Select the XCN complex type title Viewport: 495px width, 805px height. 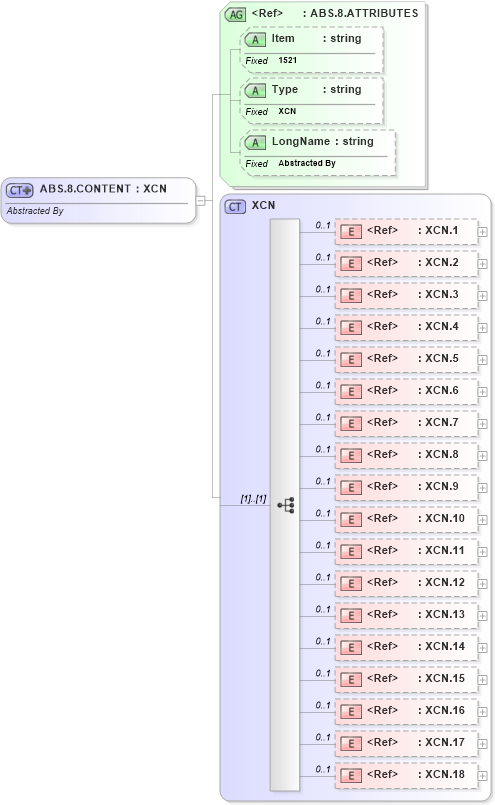263,205
